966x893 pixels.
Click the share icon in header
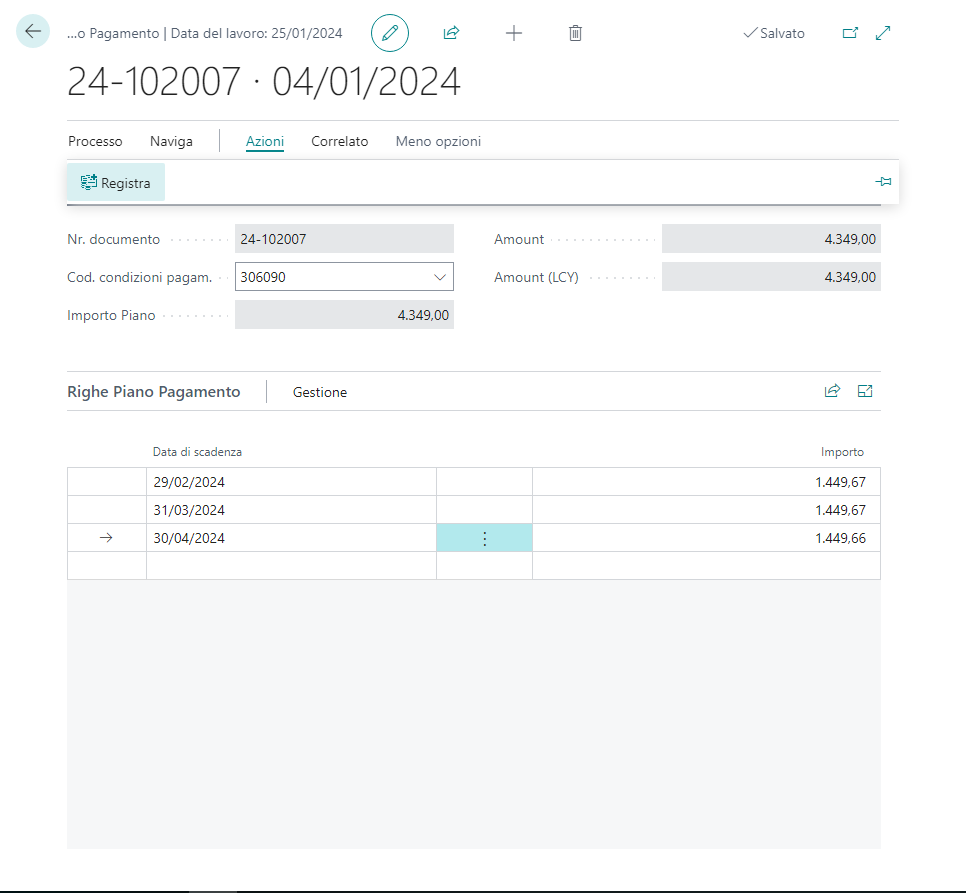pos(451,33)
